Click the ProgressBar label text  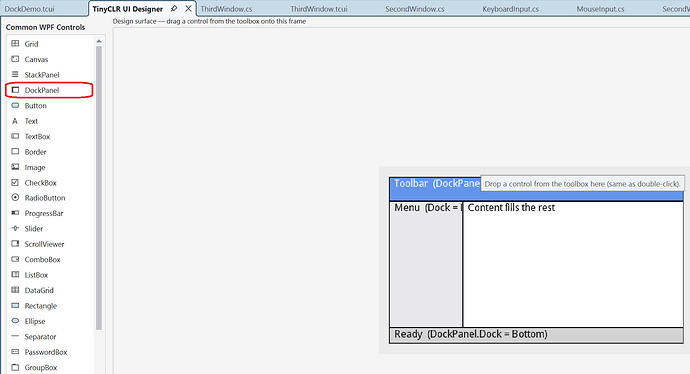point(44,213)
